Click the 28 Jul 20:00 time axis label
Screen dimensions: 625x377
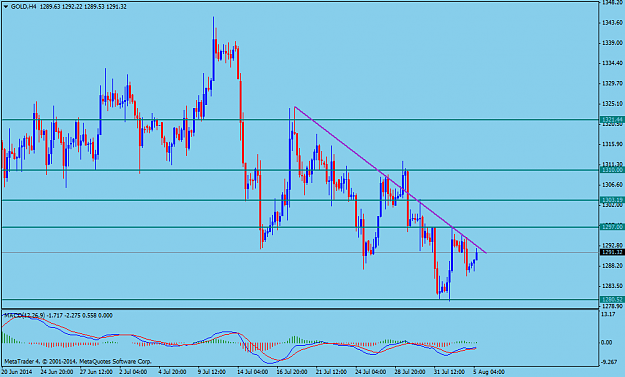tap(411, 372)
